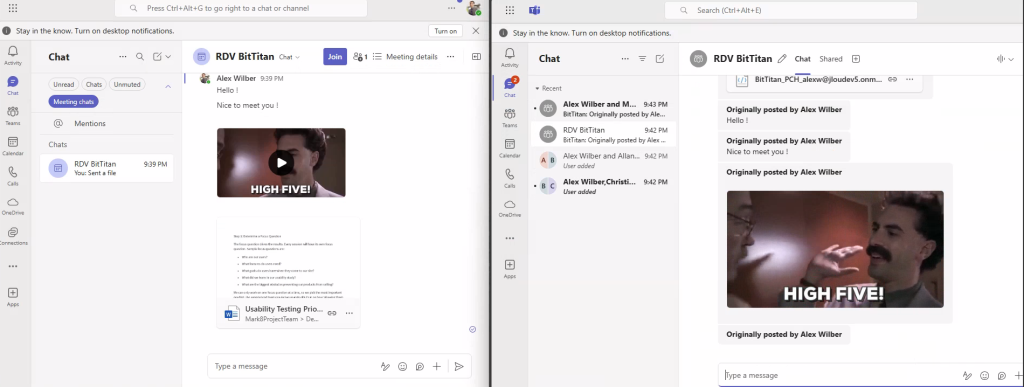Expand new chat dropdown arrow in left panel

[168, 57]
